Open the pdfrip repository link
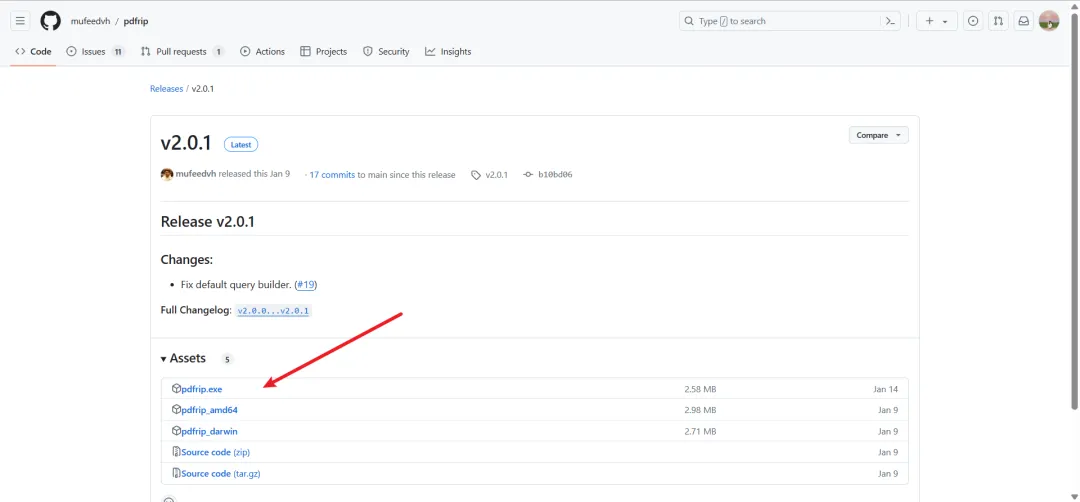The height and width of the screenshot is (502, 1080). pyautogui.click(x=136, y=21)
